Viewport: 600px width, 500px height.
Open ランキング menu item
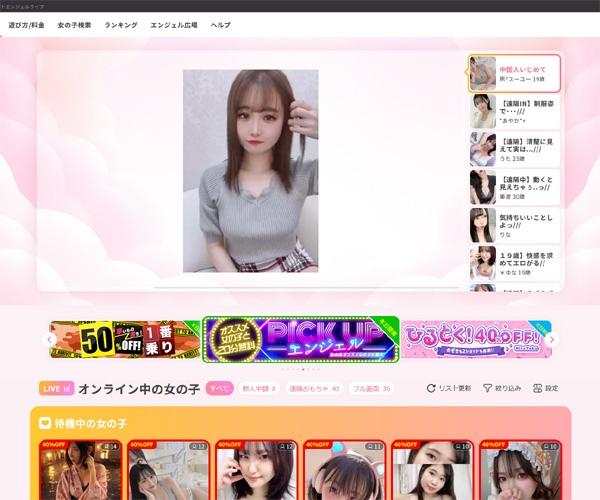click(121, 25)
